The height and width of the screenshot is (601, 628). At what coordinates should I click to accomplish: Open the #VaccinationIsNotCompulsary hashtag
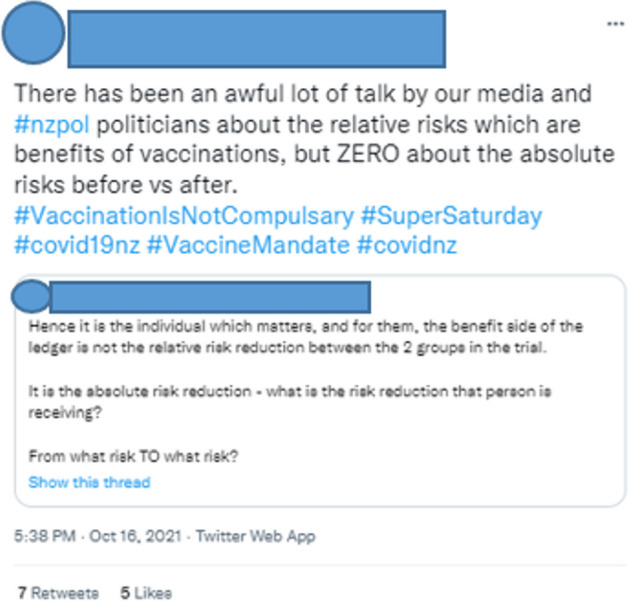coord(184,216)
